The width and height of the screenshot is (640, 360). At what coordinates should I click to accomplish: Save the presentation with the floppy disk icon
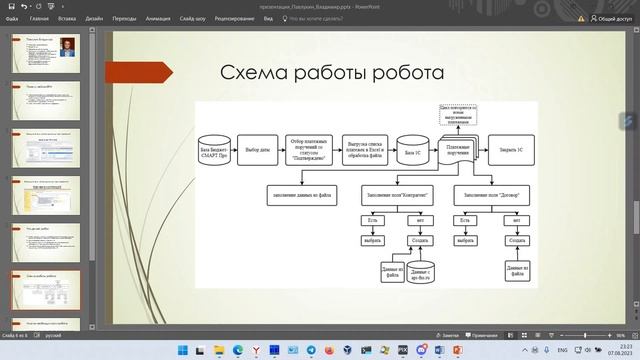[x=11, y=7]
